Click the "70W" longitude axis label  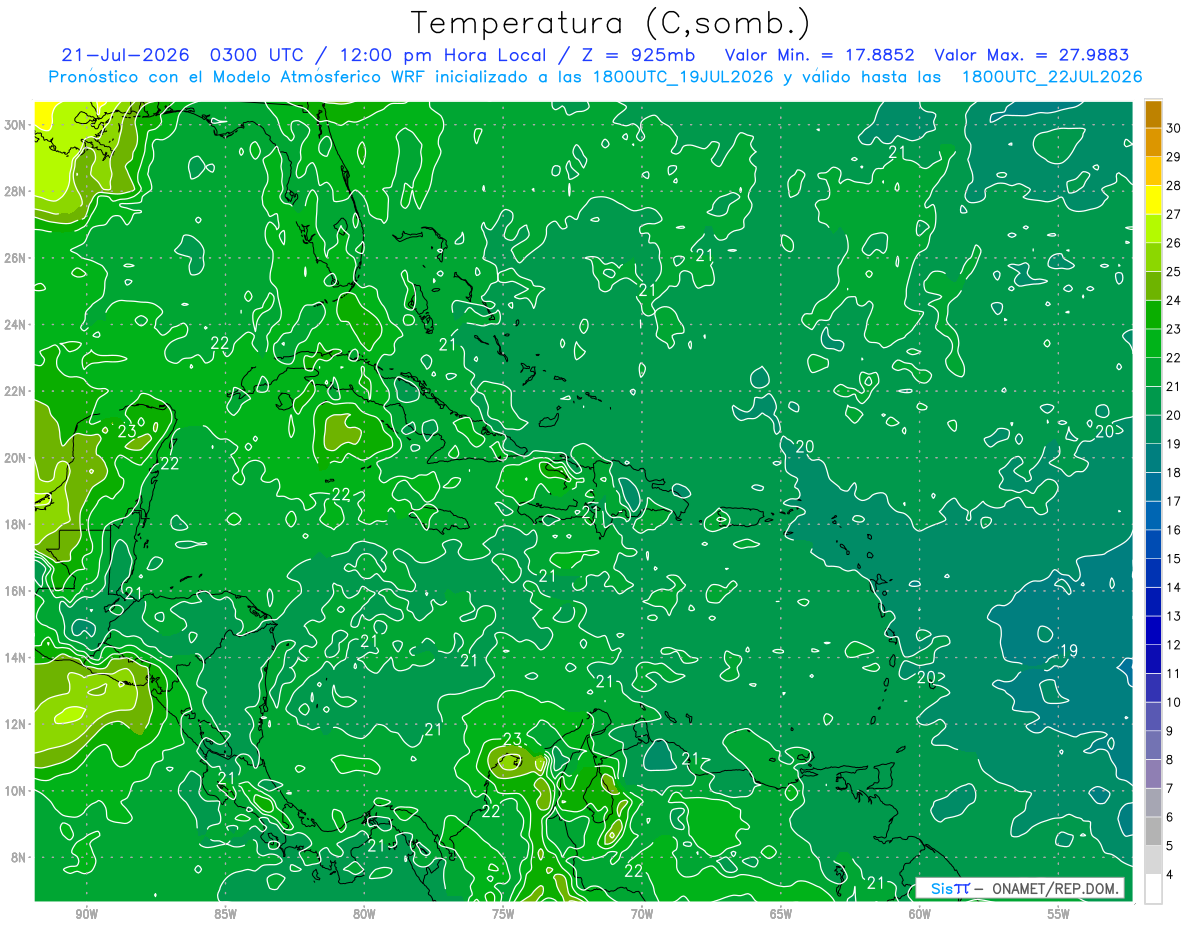[642, 915]
